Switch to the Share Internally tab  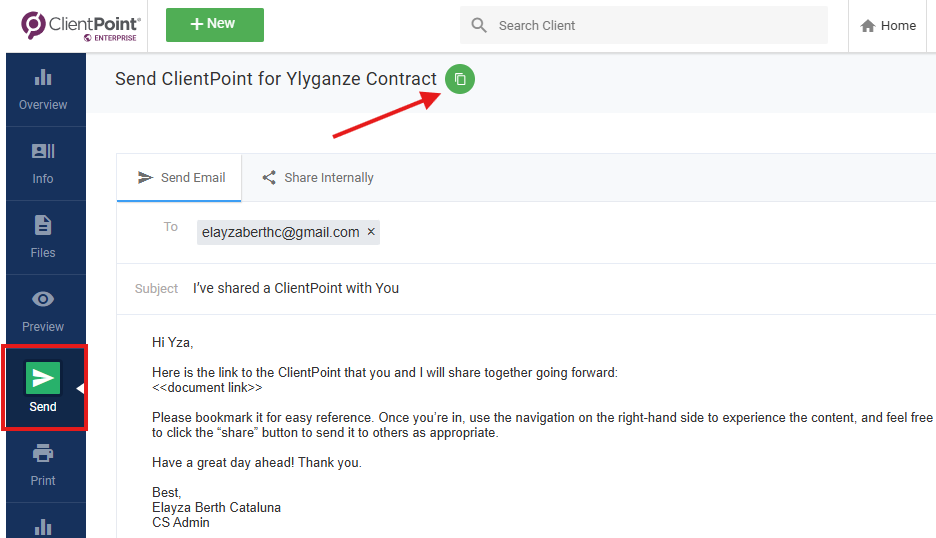(318, 177)
